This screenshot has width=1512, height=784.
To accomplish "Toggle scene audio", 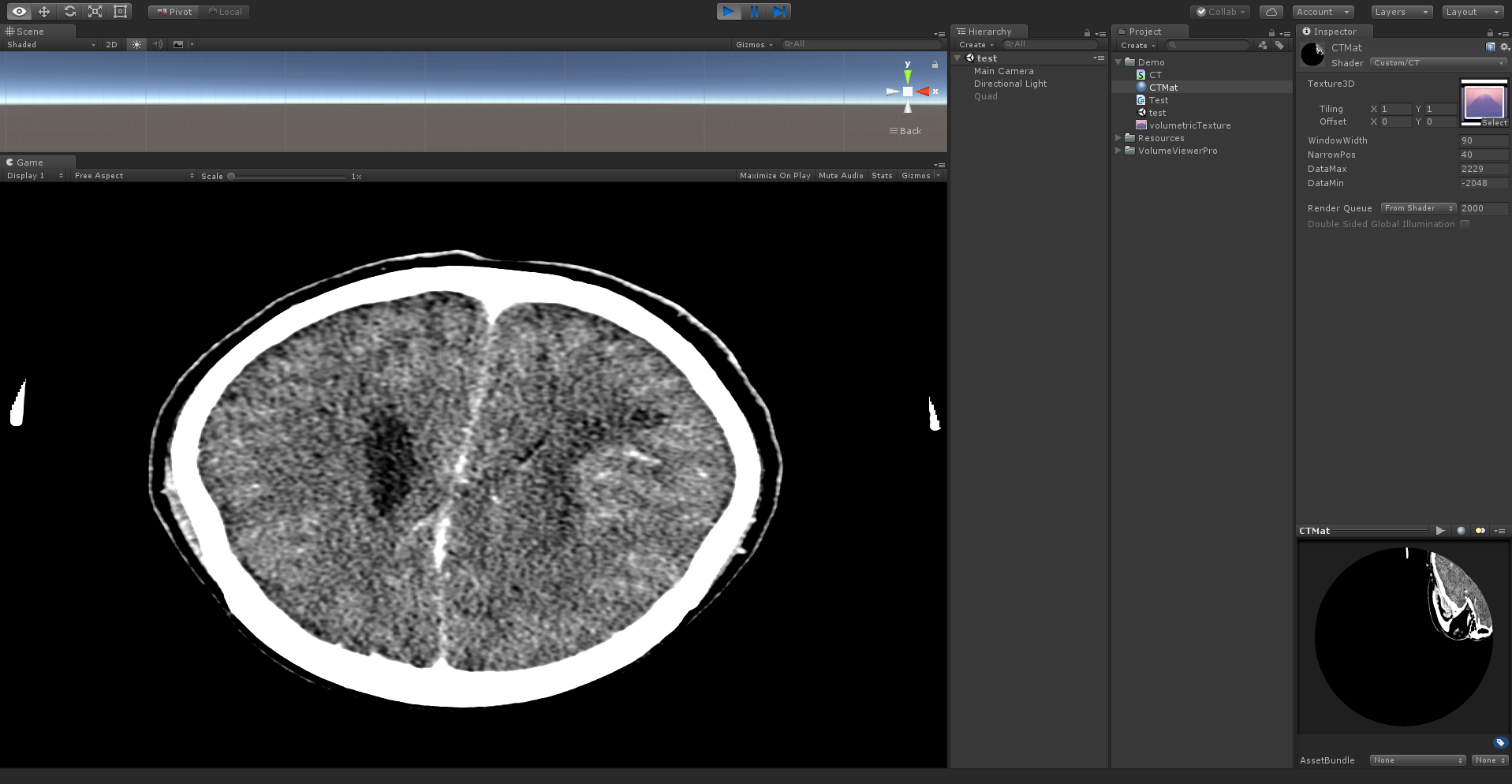I will (157, 44).
